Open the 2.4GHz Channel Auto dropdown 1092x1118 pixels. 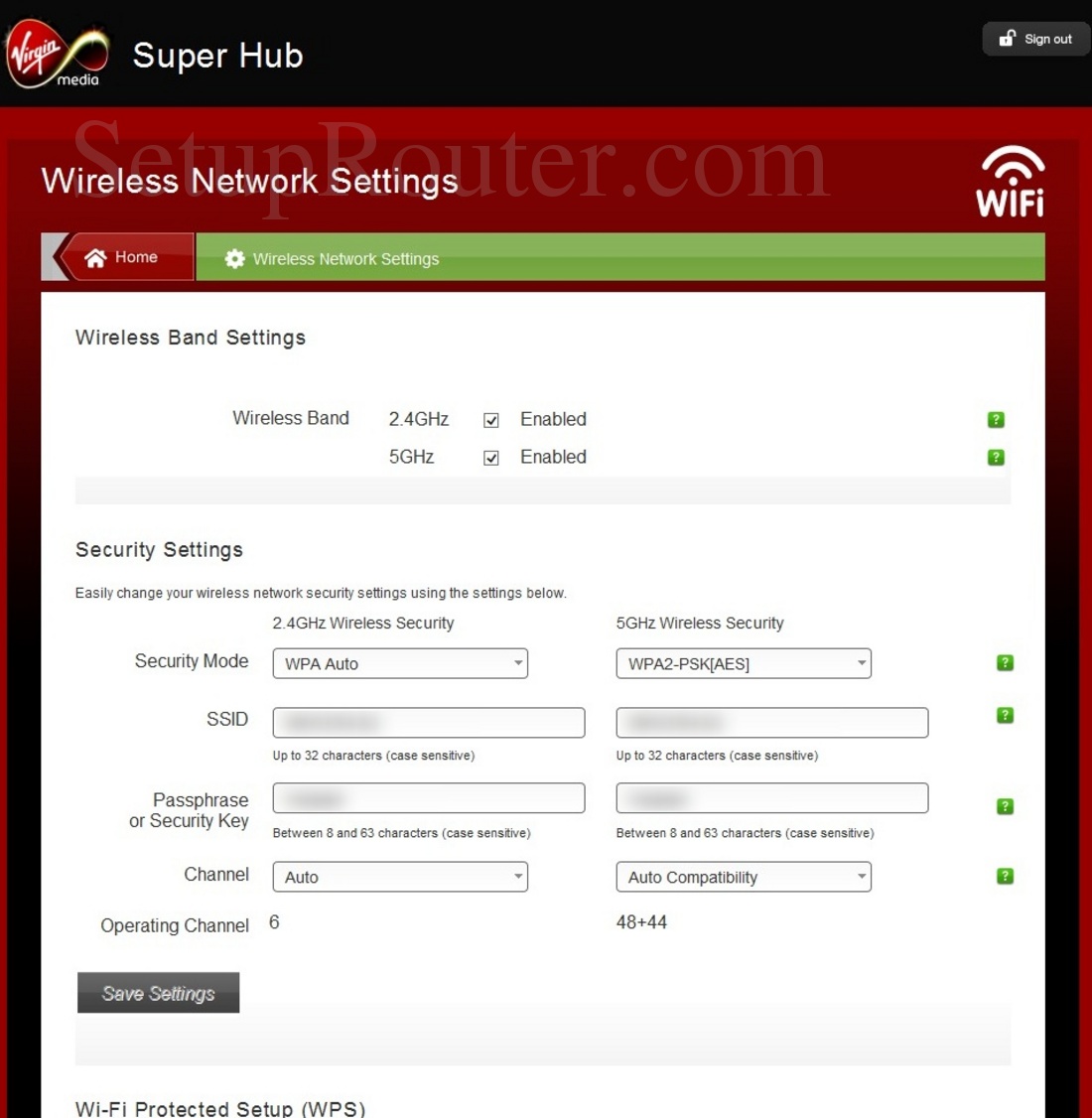[x=400, y=877]
